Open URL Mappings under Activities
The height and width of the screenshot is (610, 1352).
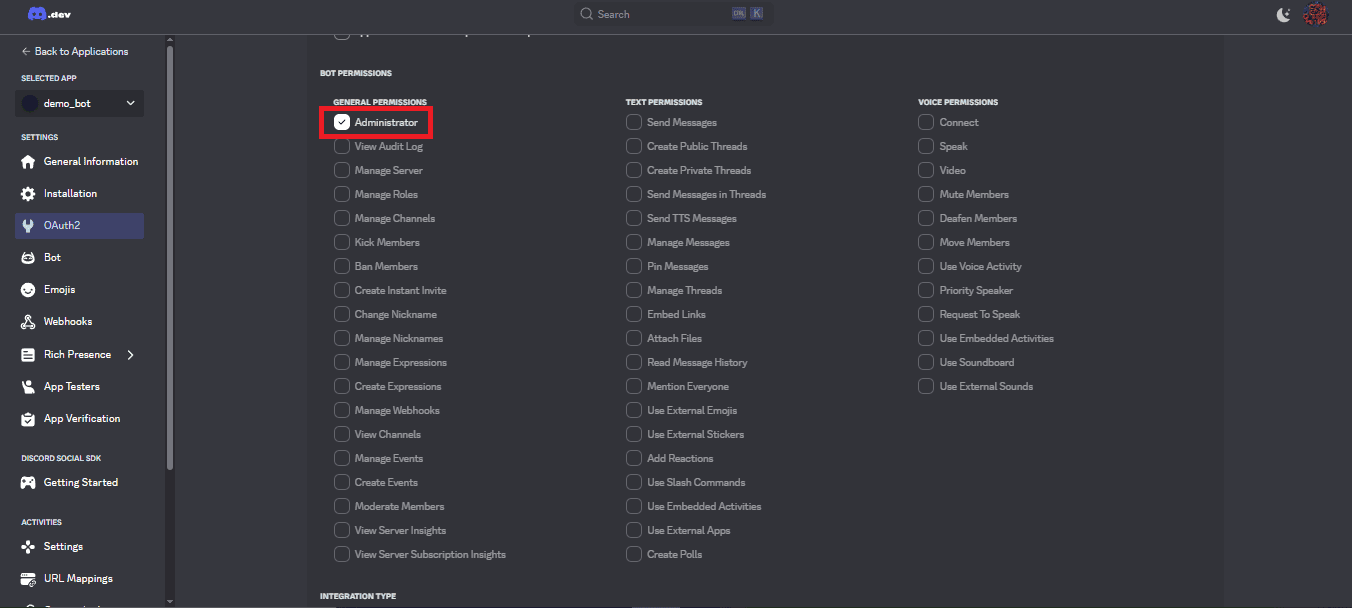80,579
